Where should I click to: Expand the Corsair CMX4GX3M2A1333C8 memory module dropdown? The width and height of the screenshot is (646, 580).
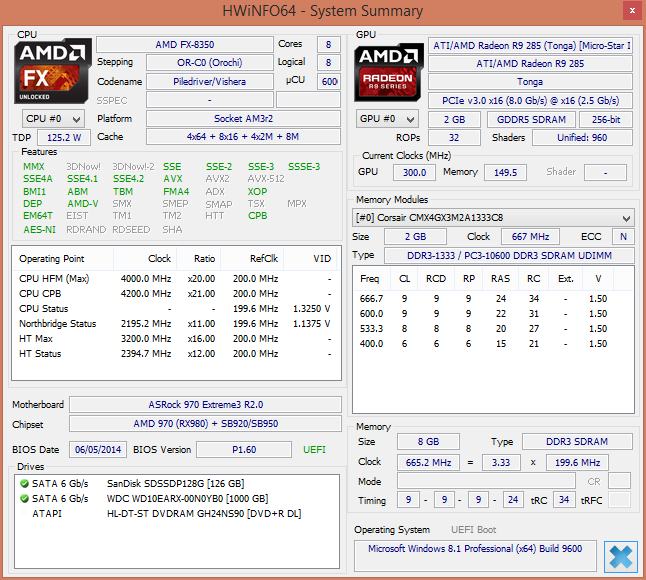coord(493,218)
